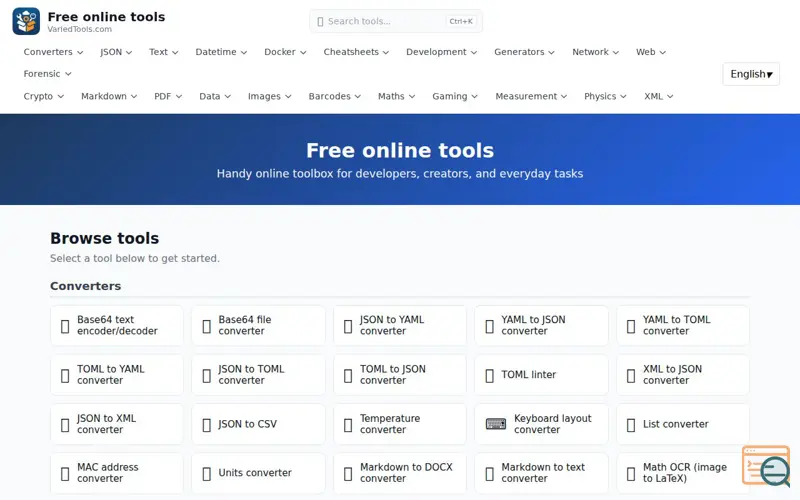This screenshot has height=500, width=800.
Task: Open the PDF menu
Action: pos(168,96)
